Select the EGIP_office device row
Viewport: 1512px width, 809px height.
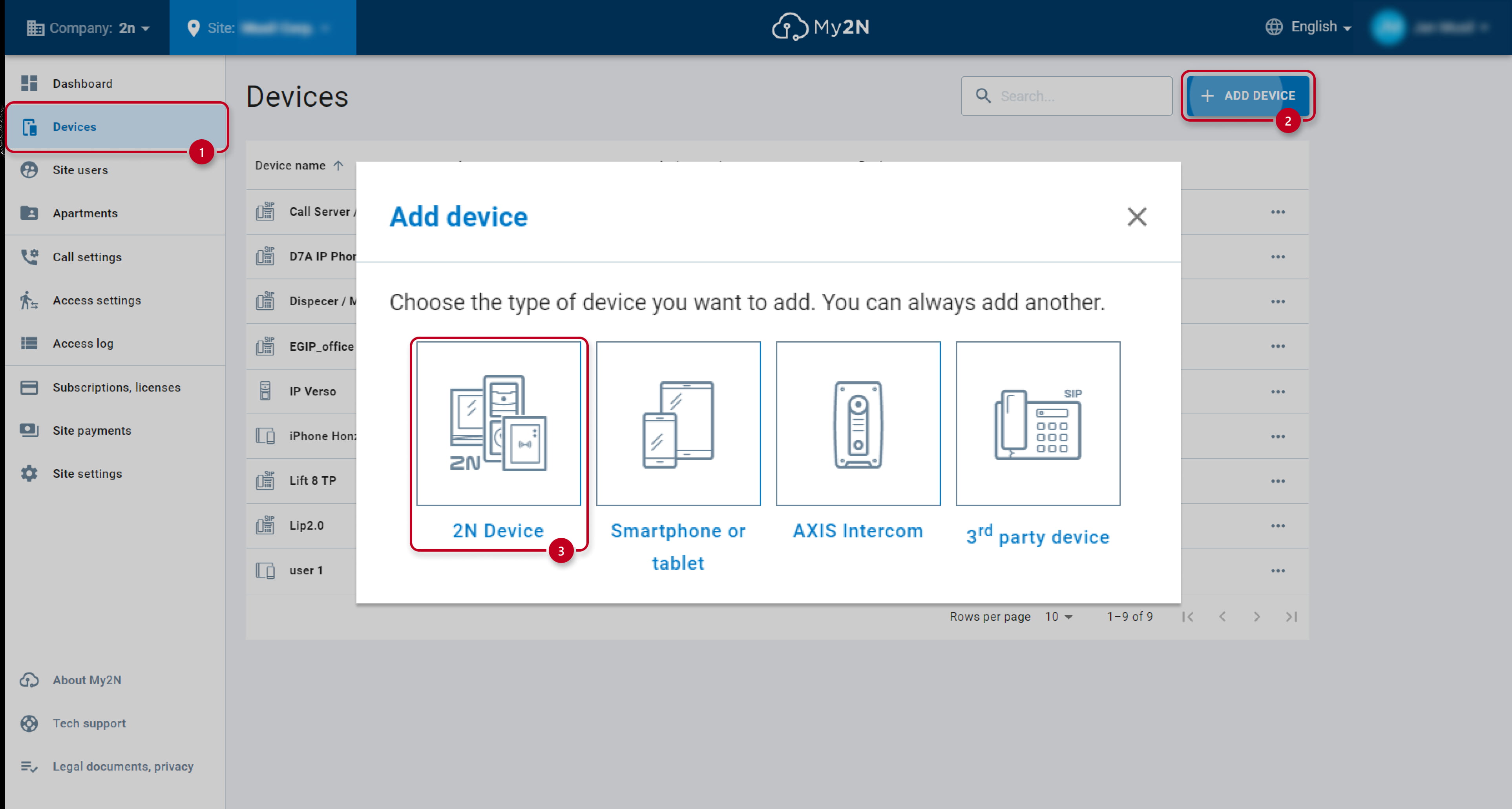pyautogui.click(x=777, y=346)
